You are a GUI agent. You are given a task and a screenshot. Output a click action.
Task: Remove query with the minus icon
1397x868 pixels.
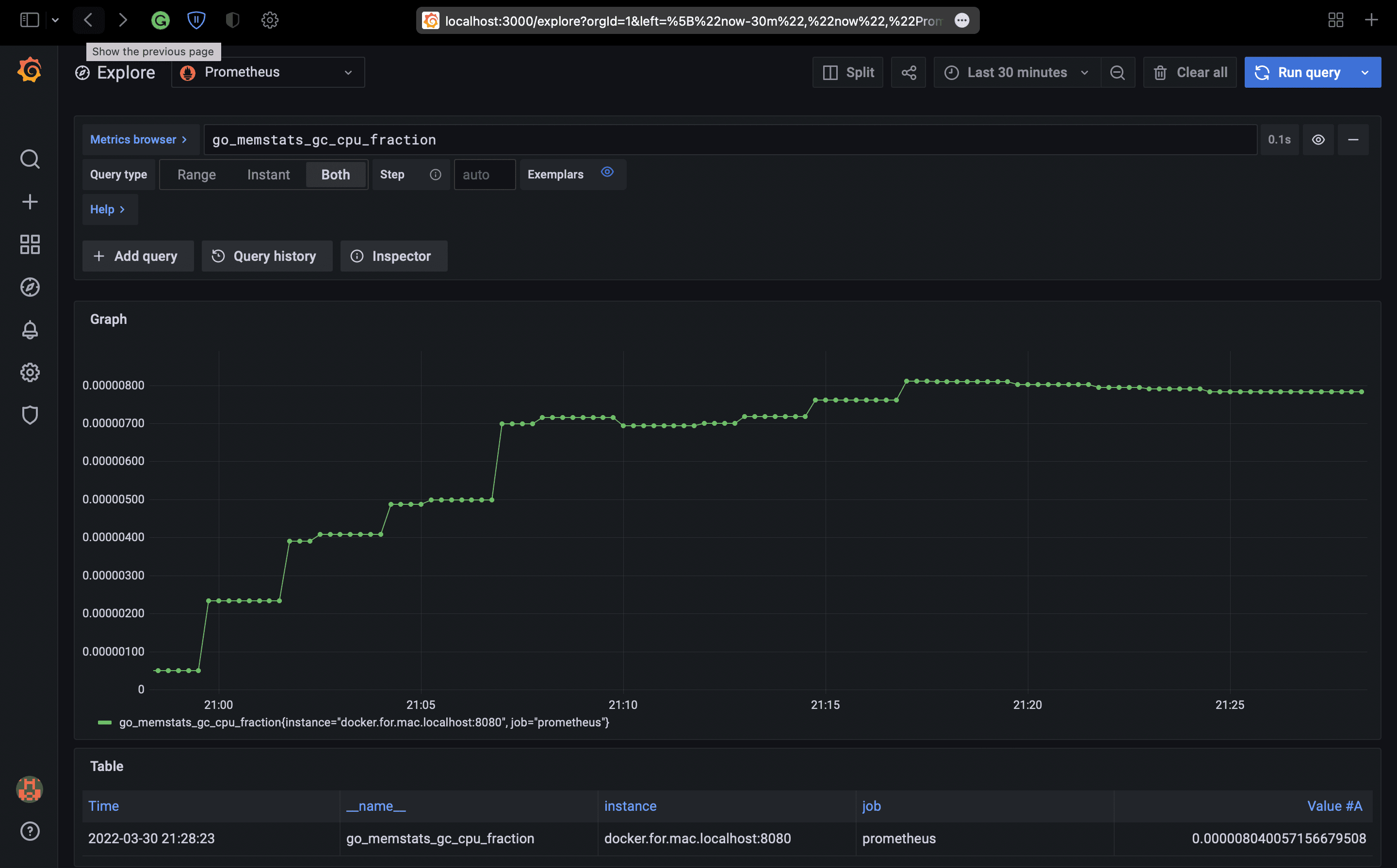pyautogui.click(x=1353, y=140)
